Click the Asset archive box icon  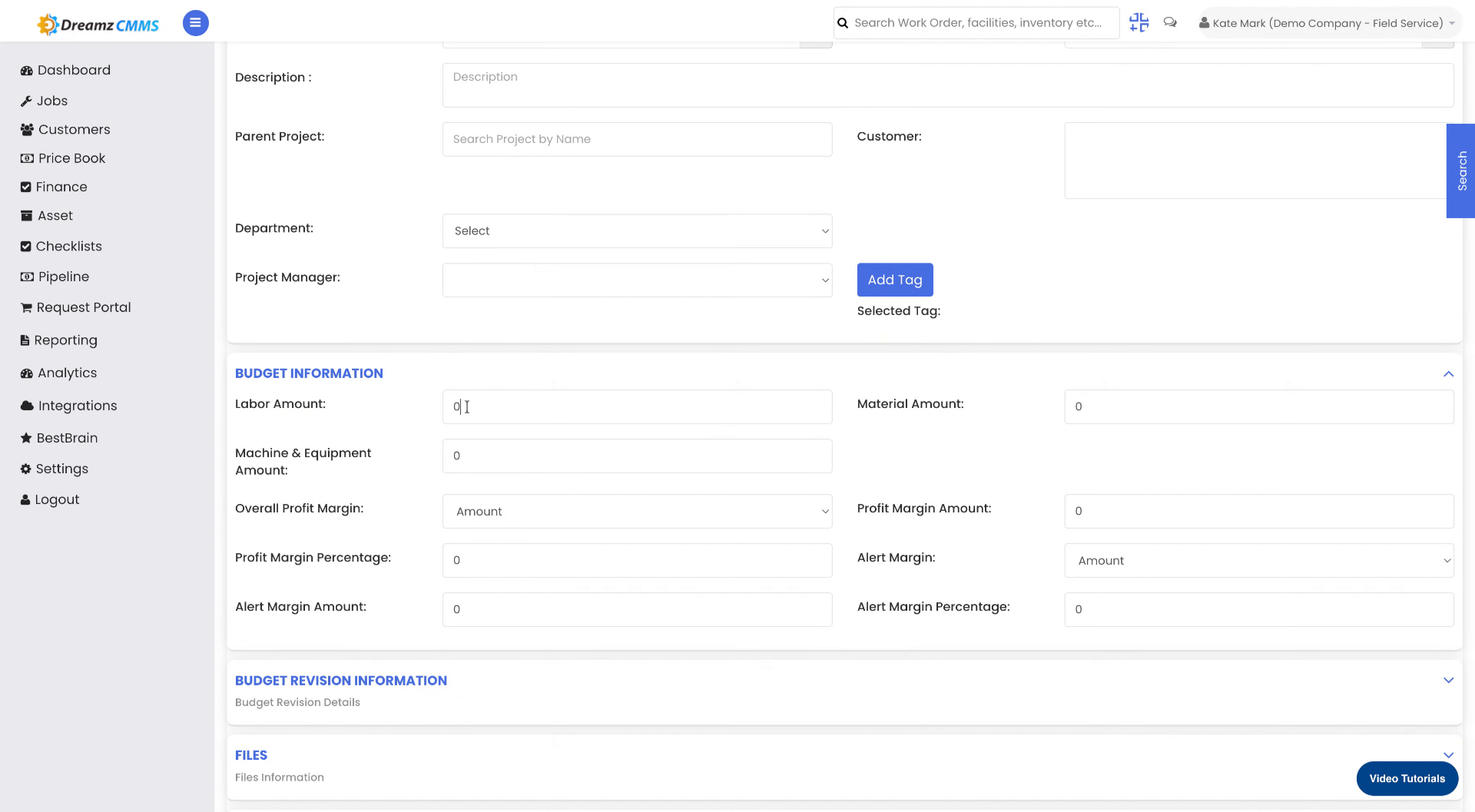point(27,216)
